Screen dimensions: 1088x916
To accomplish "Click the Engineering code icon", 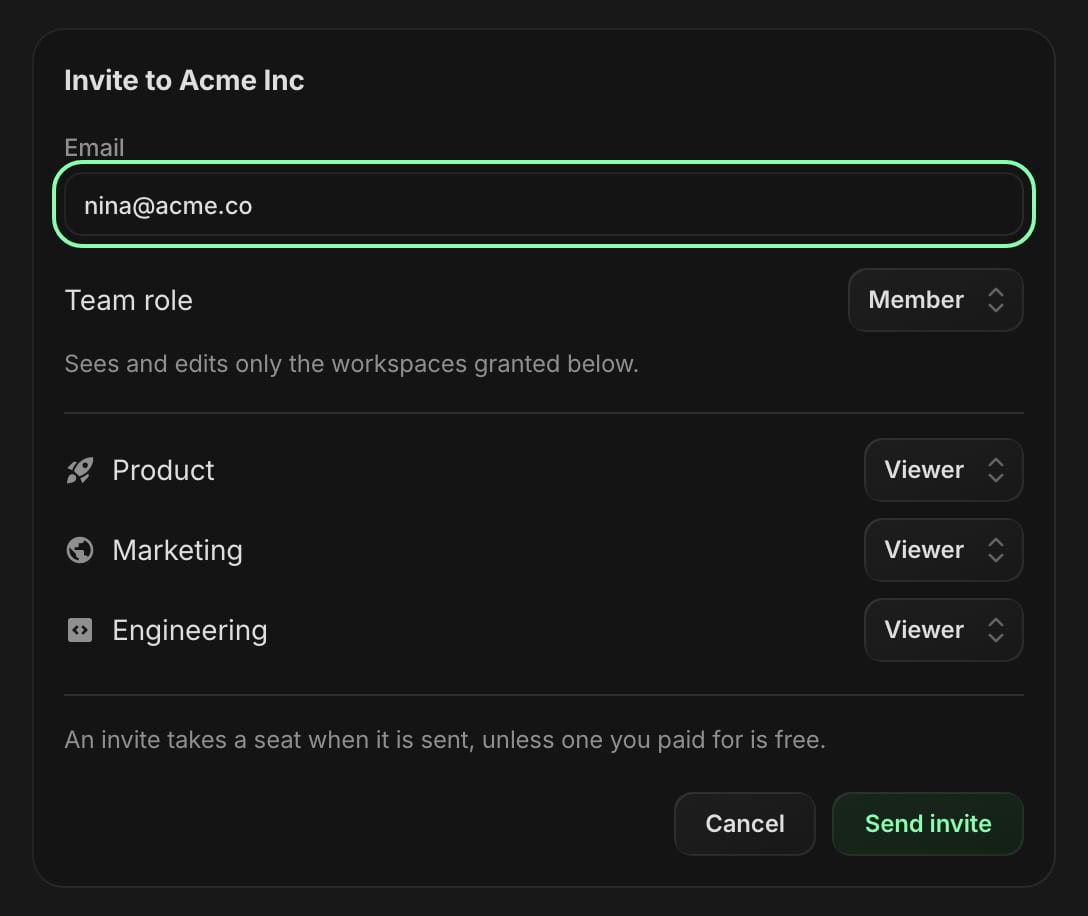I will pyautogui.click(x=80, y=630).
